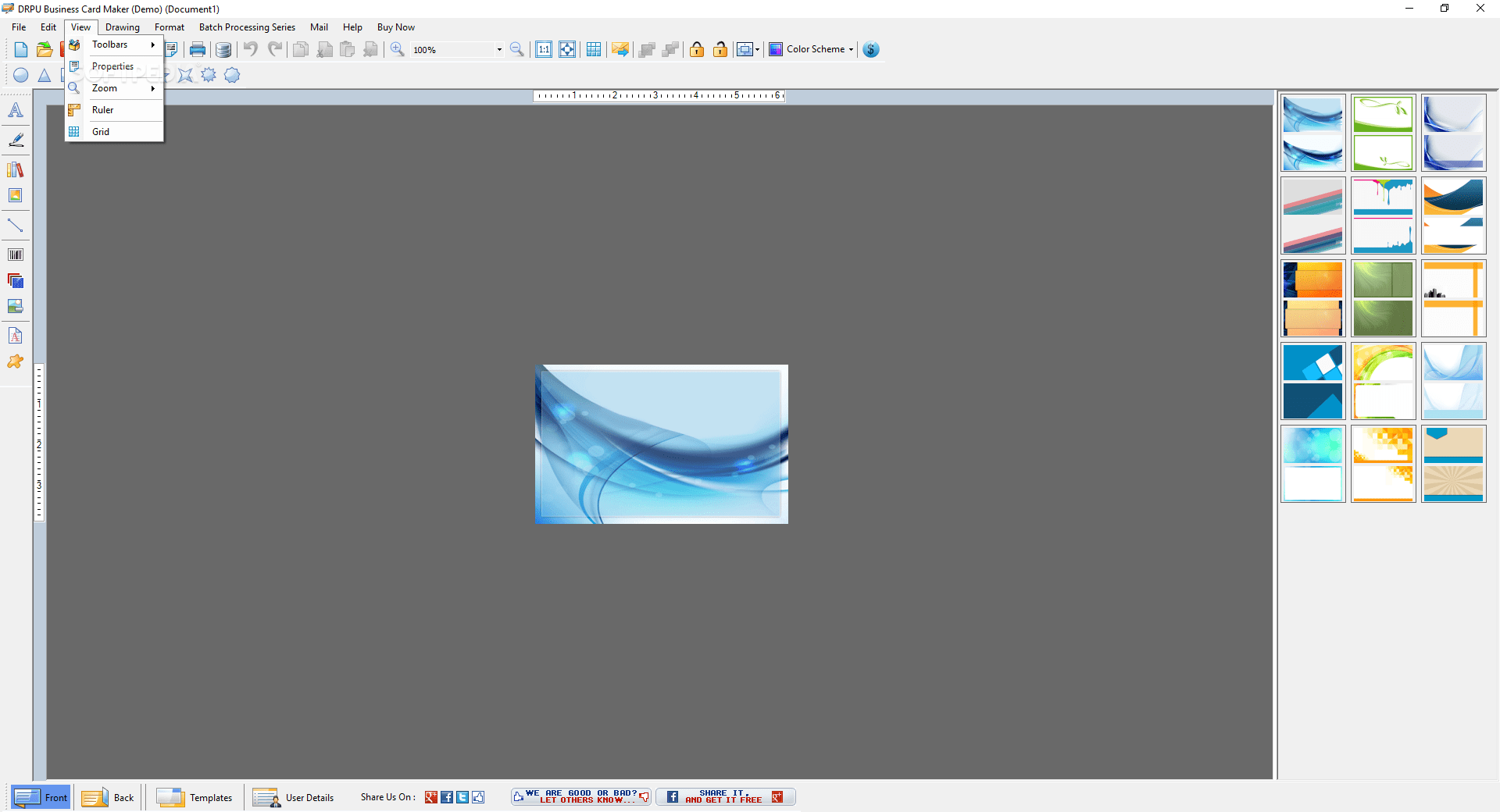This screenshot has height=812, width=1500.
Task: Toggle Properties from the View menu
Action: 112,66
